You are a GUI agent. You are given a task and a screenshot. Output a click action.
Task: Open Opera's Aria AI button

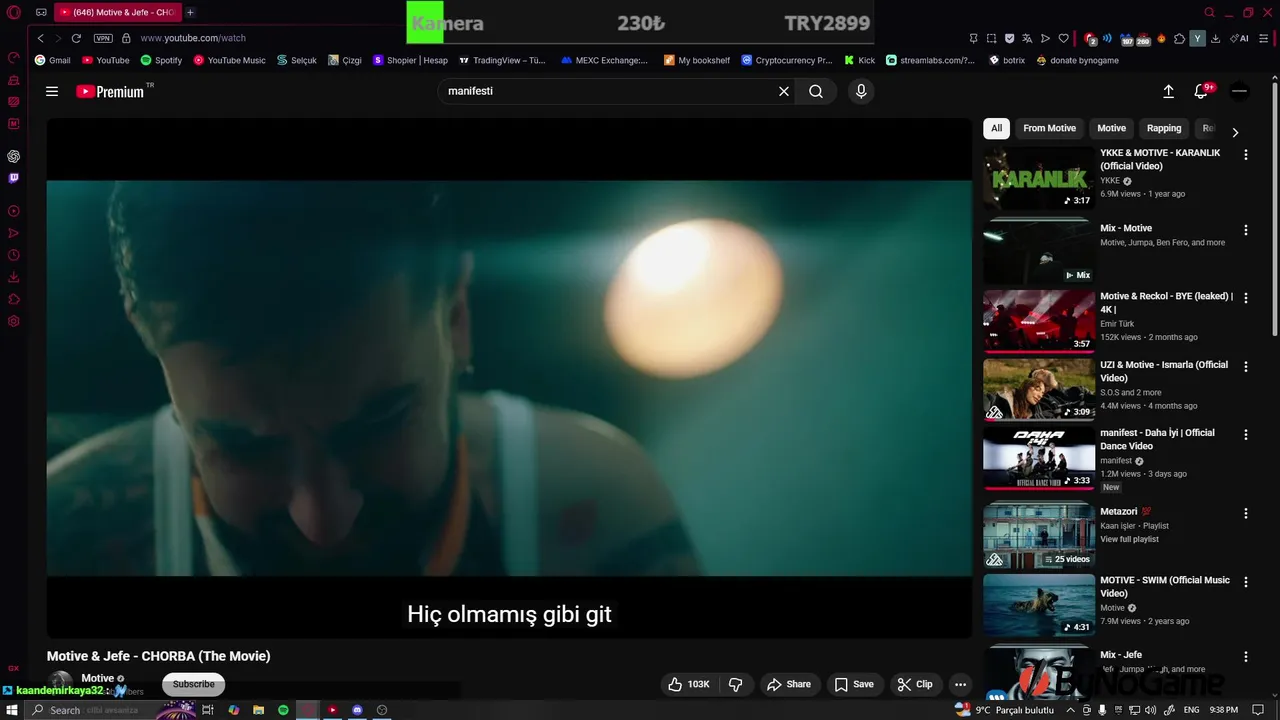point(1240,38)
